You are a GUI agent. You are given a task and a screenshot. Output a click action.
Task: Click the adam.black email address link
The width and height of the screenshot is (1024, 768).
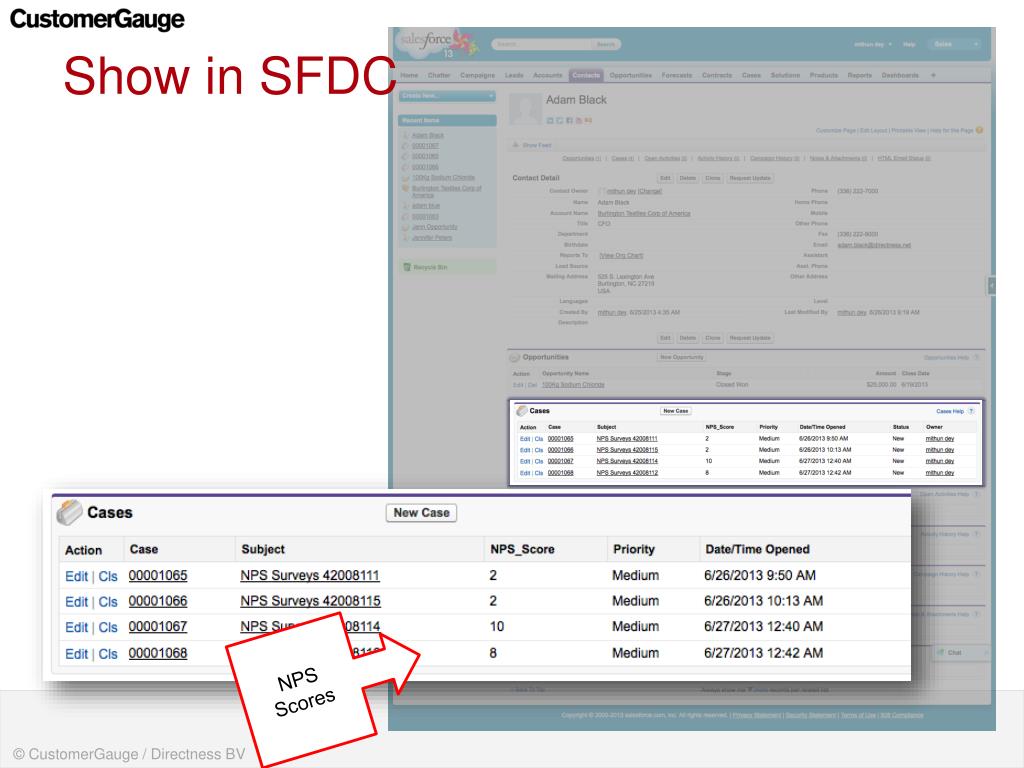(x=874, y=245)
